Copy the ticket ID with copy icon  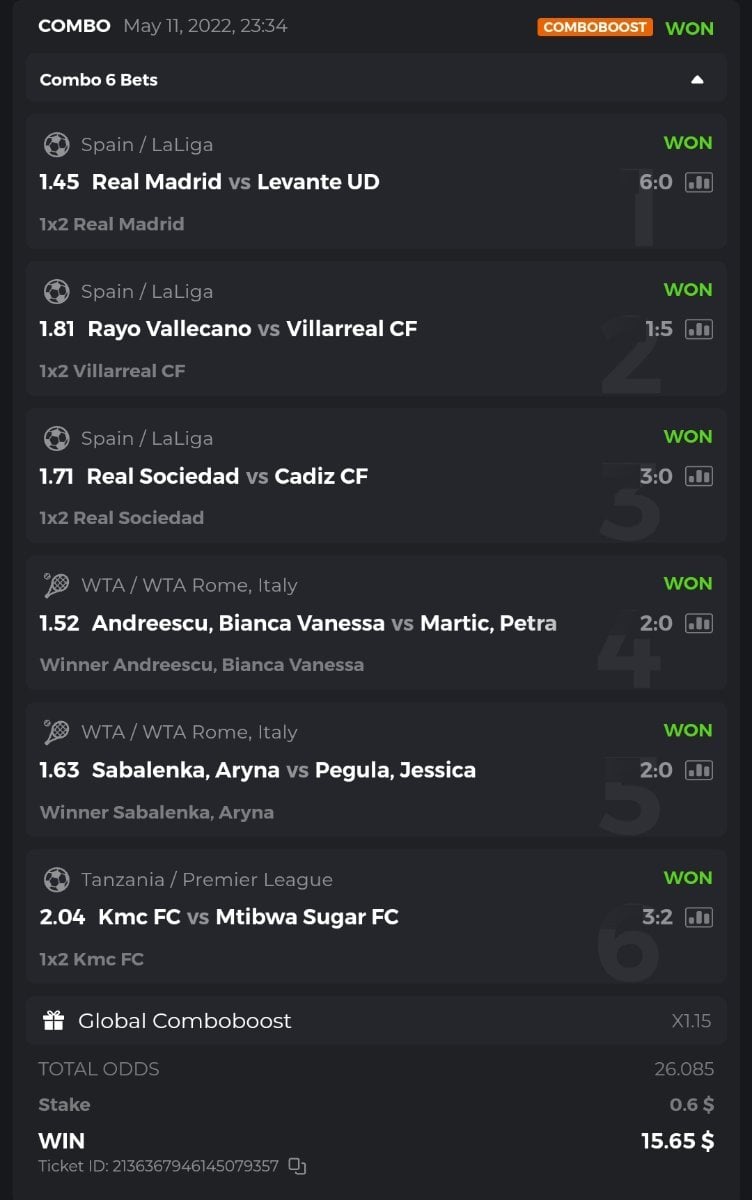297,1166
